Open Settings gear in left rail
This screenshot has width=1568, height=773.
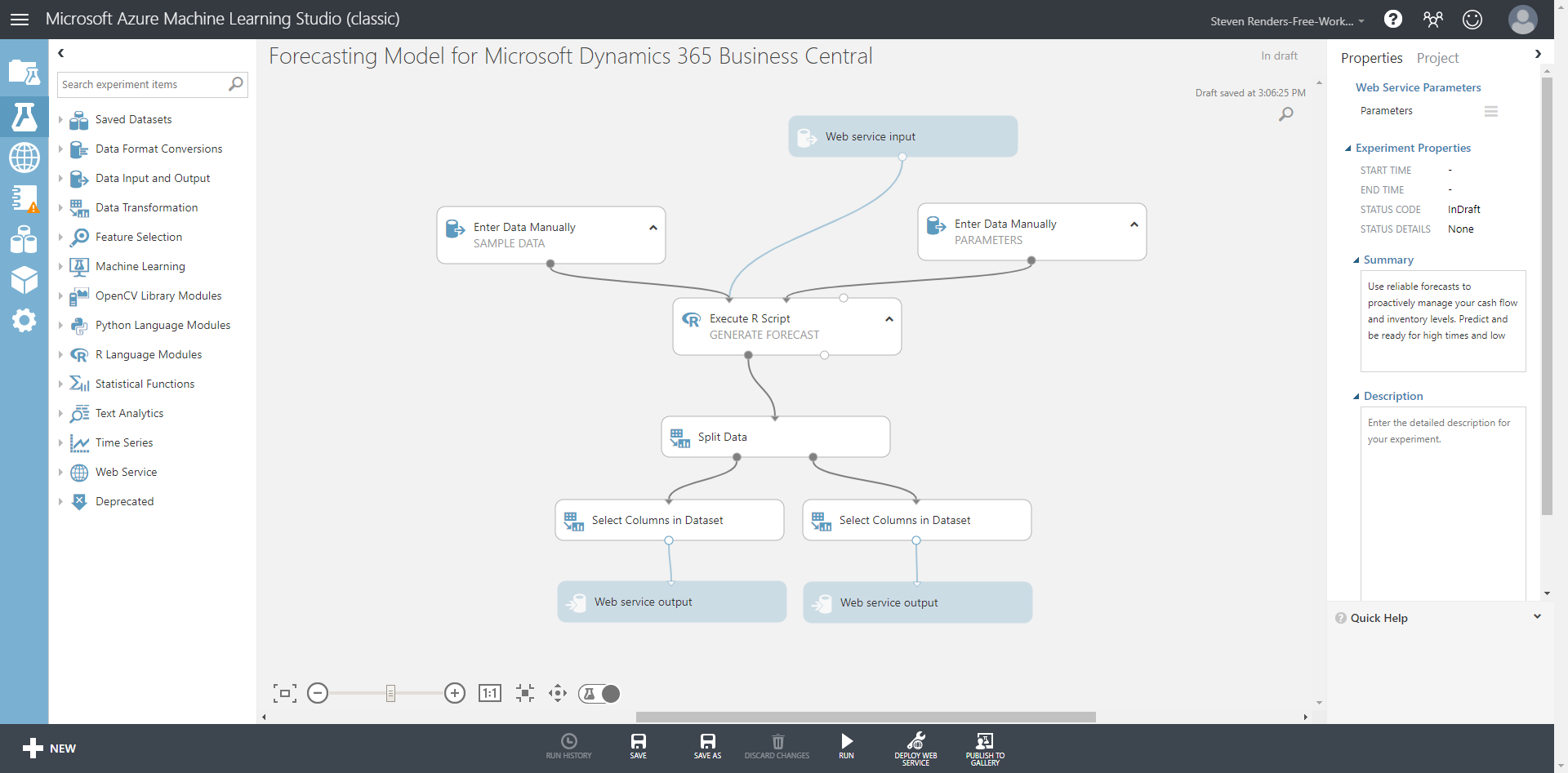pos(24,320)
